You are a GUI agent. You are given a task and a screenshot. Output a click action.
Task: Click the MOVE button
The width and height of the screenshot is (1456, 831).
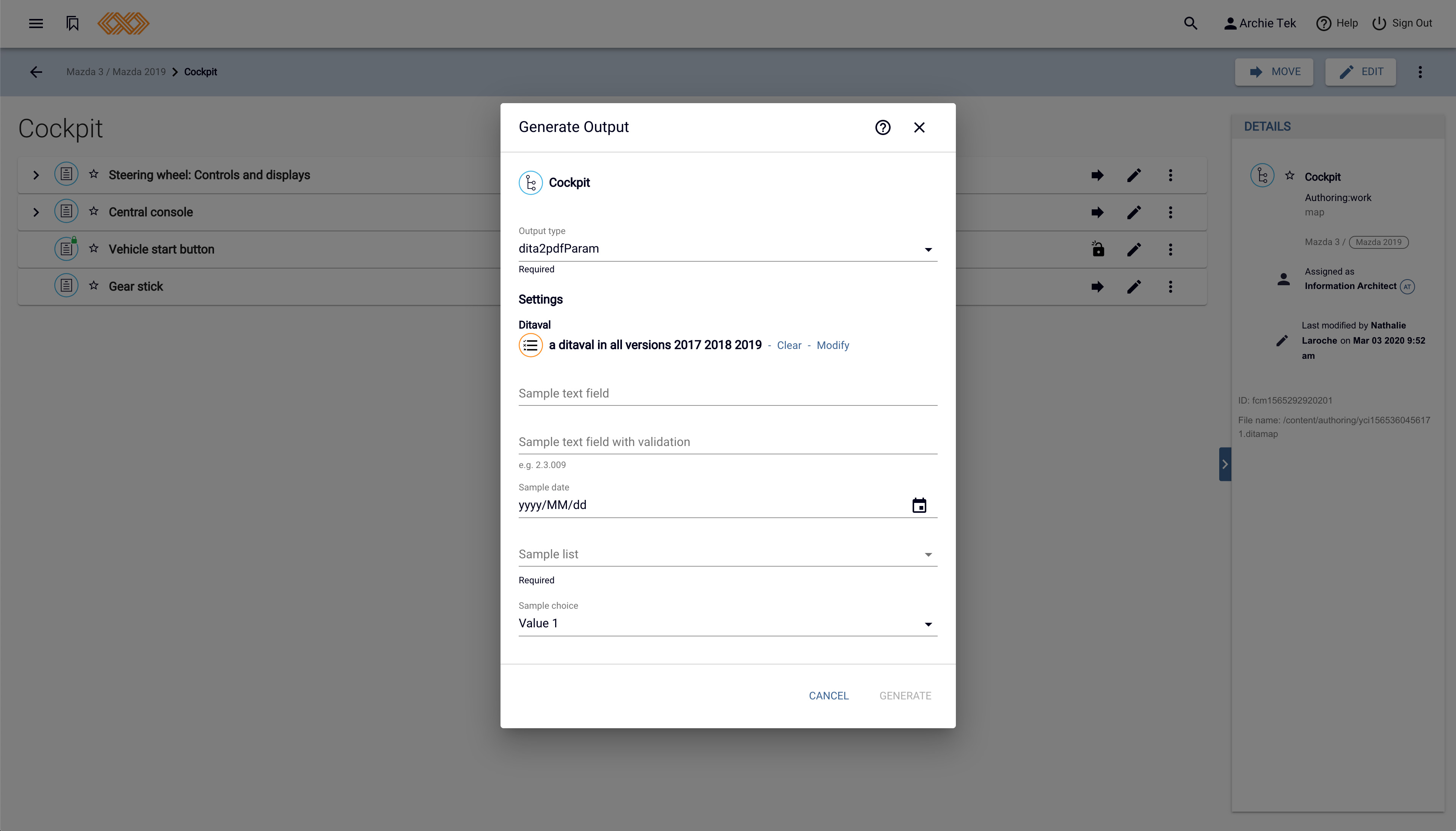[1274, 72]
